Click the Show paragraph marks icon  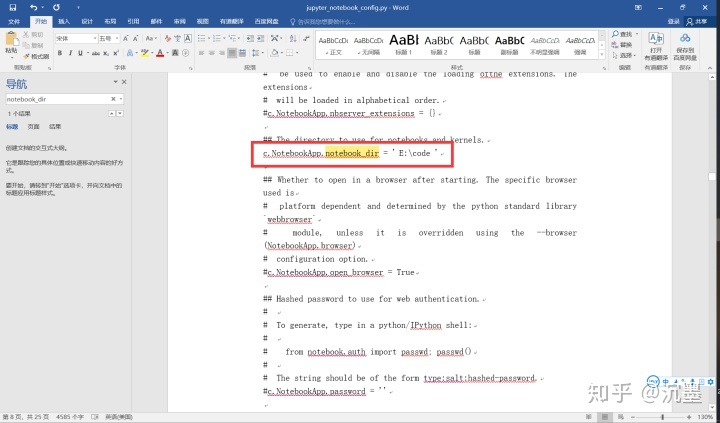[x=306, y=39]
